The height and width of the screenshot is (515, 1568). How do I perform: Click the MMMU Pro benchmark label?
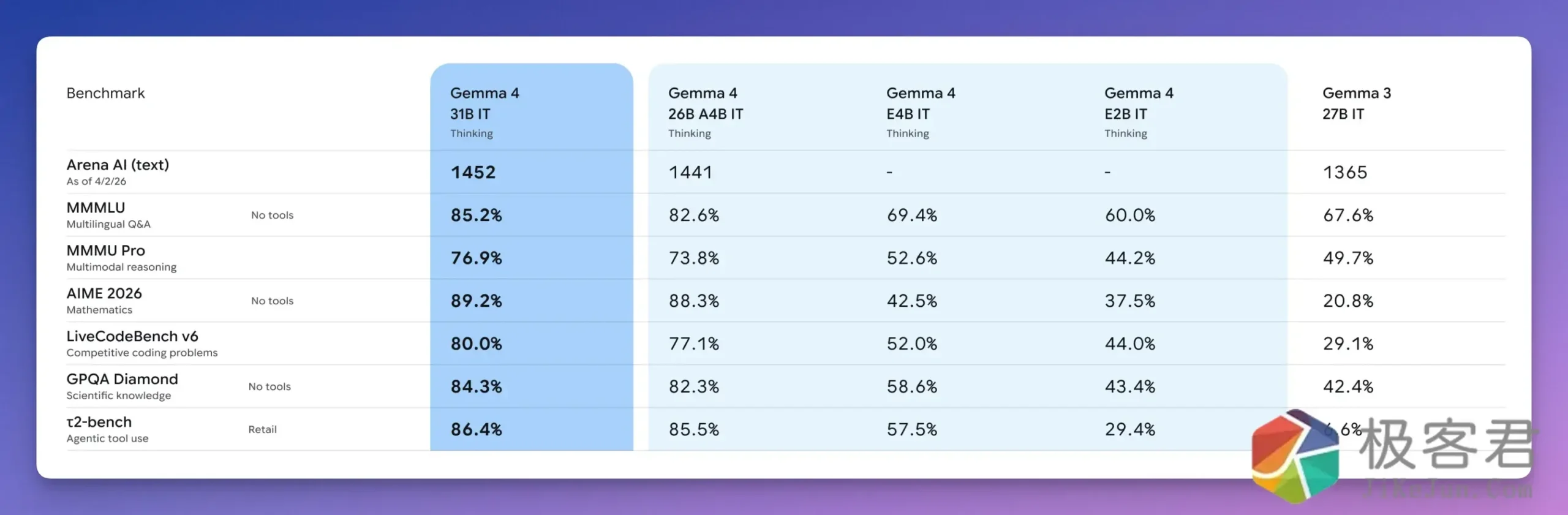(x=105, y=251)
